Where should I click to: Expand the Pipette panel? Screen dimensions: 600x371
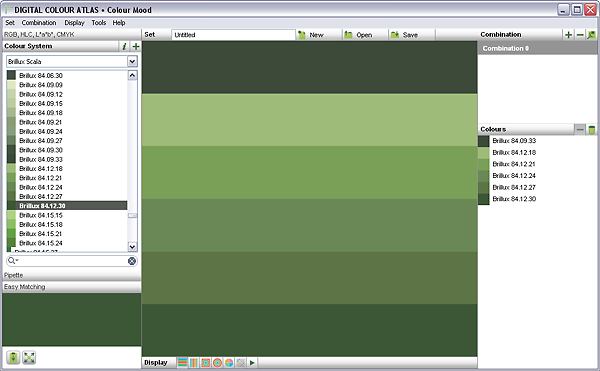pos(72,275)
